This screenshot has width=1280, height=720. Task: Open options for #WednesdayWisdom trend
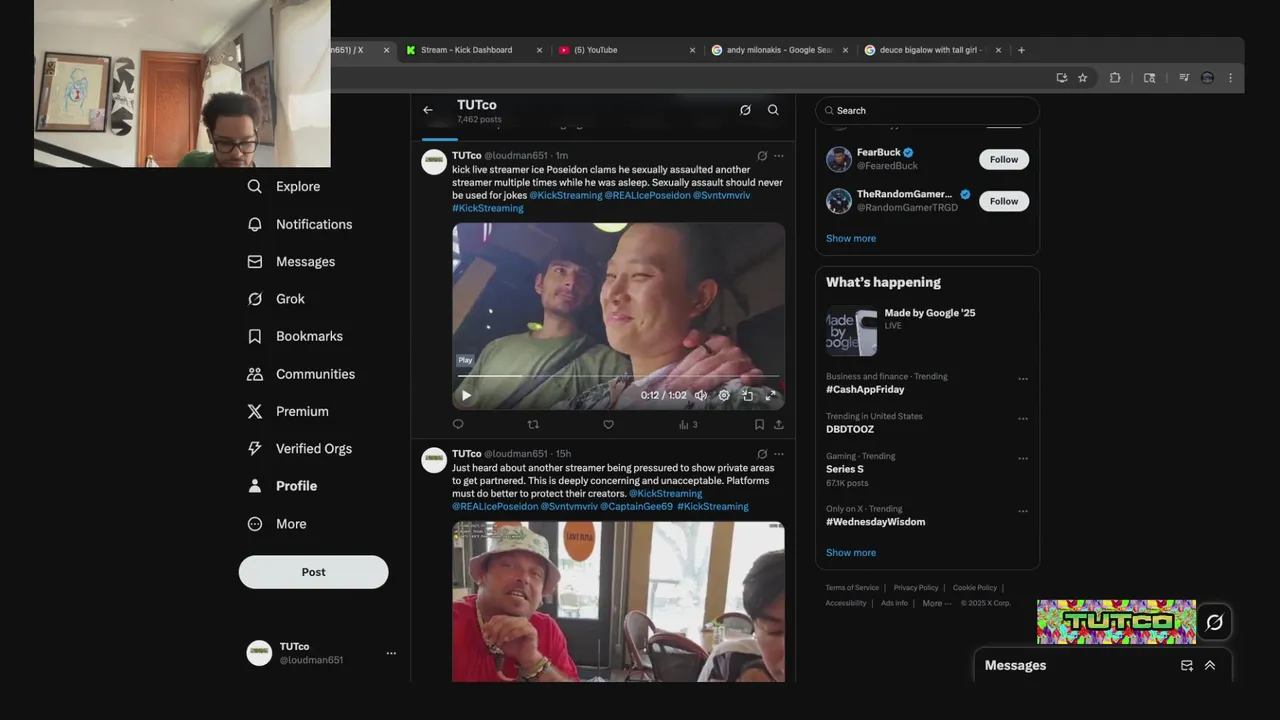1022,511
